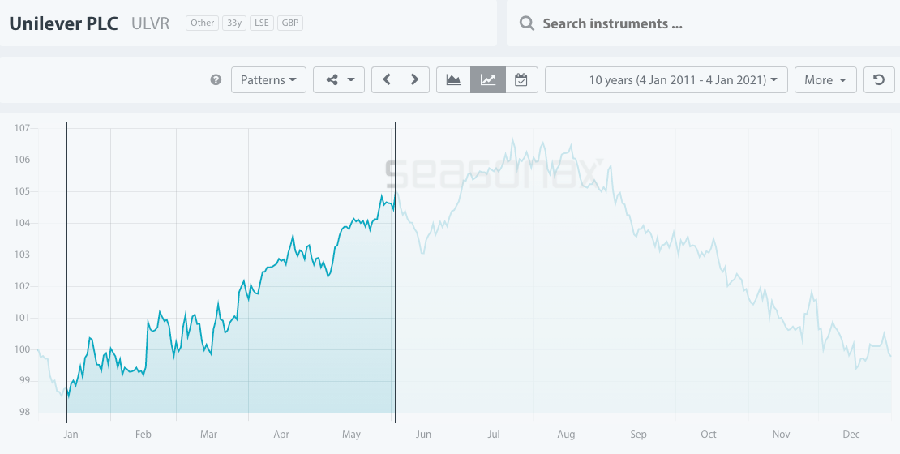Viewport: 900px width, 454px height.
Task: Reset the chart with the undo icon
Action: pos(878,80)
